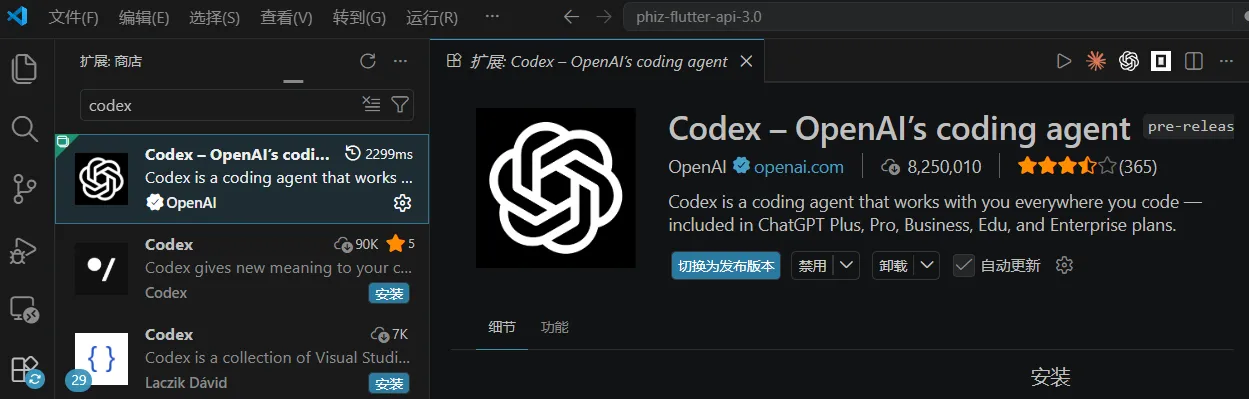Click the 安装 heading in the details pane

1051,377
